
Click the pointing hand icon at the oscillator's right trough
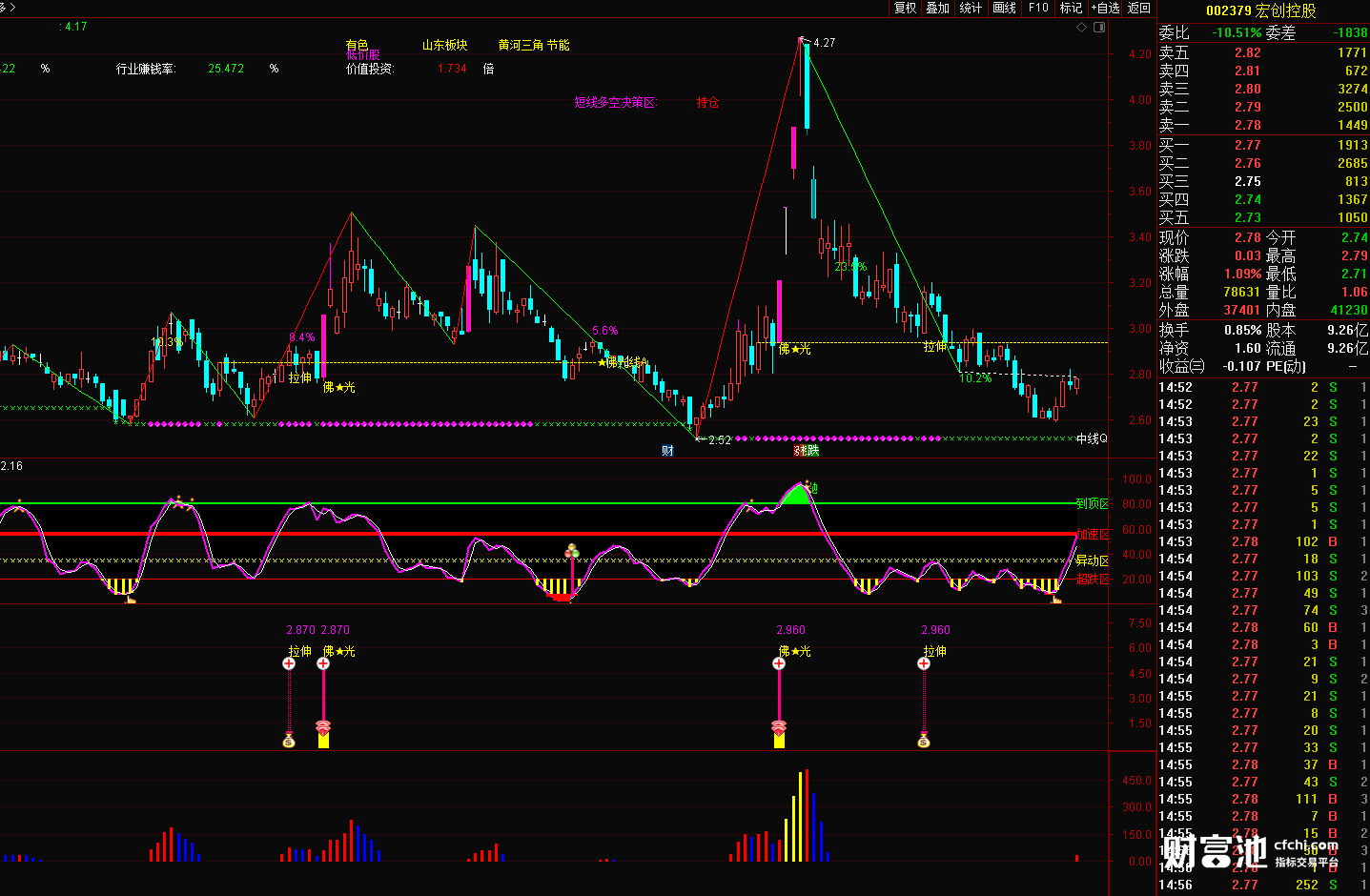click(x=1055, y=599)
